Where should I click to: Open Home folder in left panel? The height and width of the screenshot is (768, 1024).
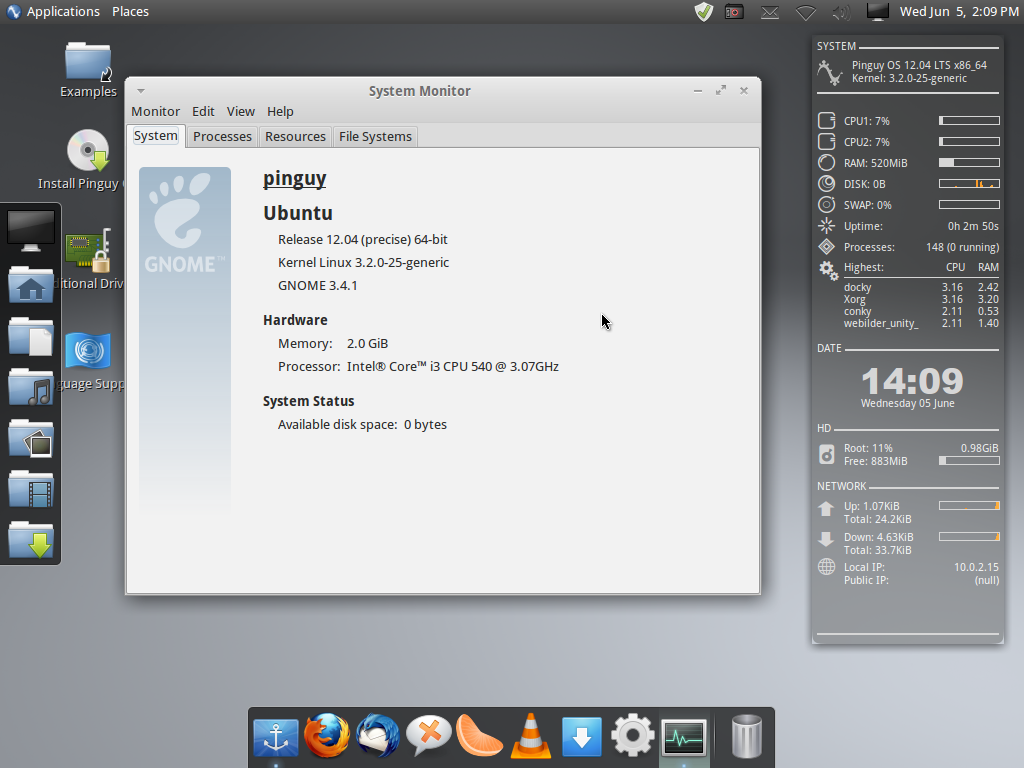point(31,285)
